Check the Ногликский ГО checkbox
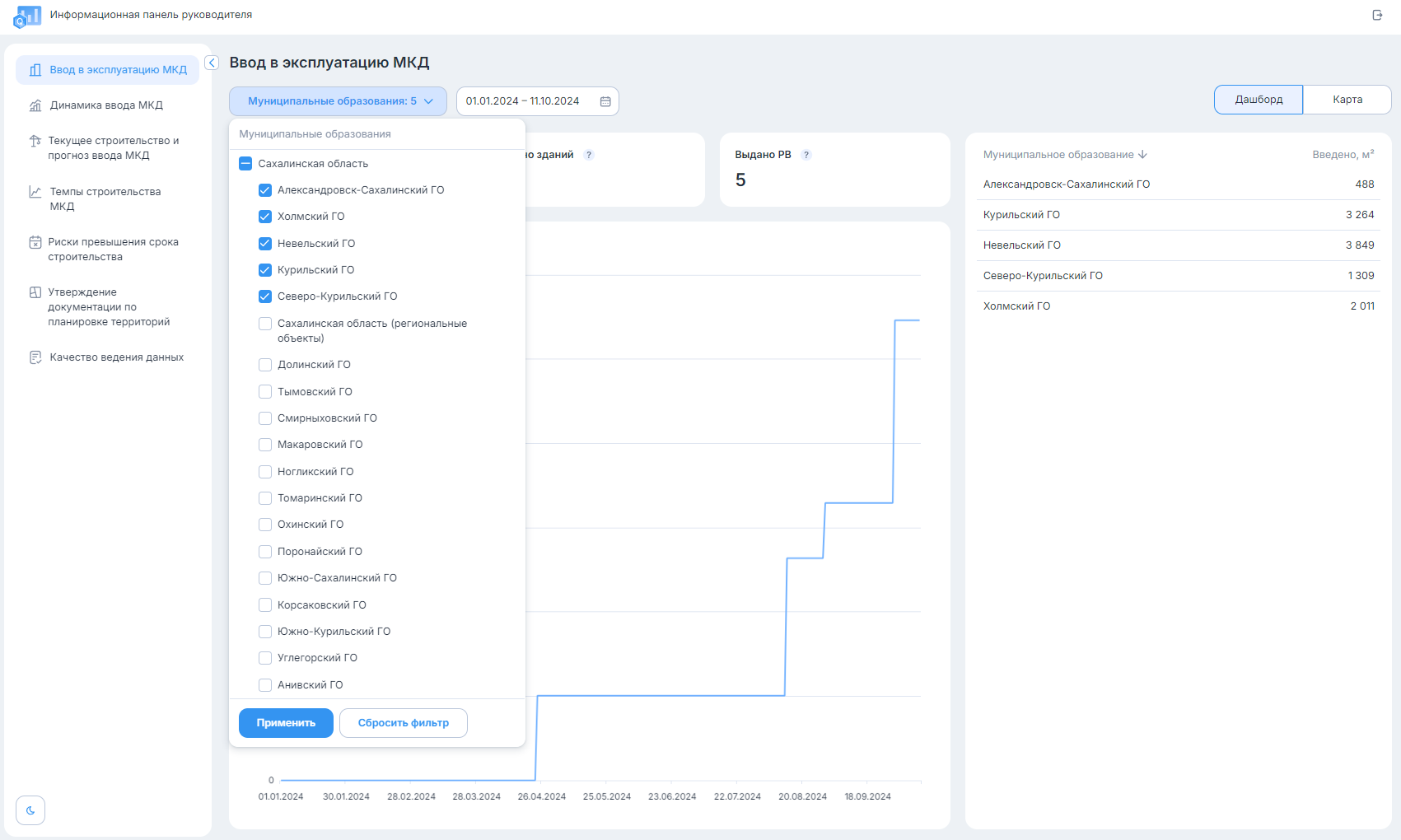Image resolution: width=1401 pixels, height=840 pixels. pos(265,472)
